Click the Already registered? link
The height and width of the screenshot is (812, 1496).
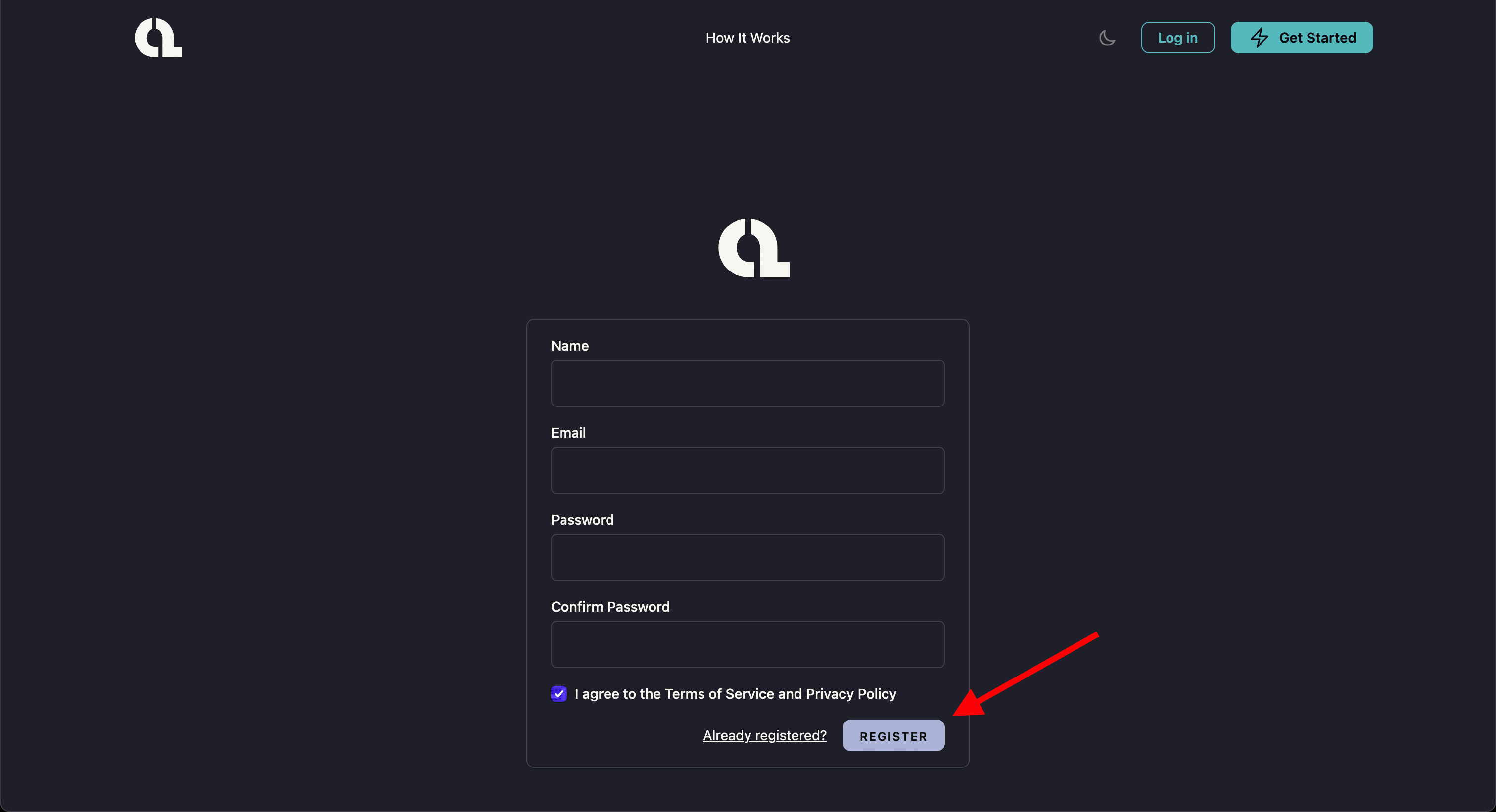(x=764, y=735)
